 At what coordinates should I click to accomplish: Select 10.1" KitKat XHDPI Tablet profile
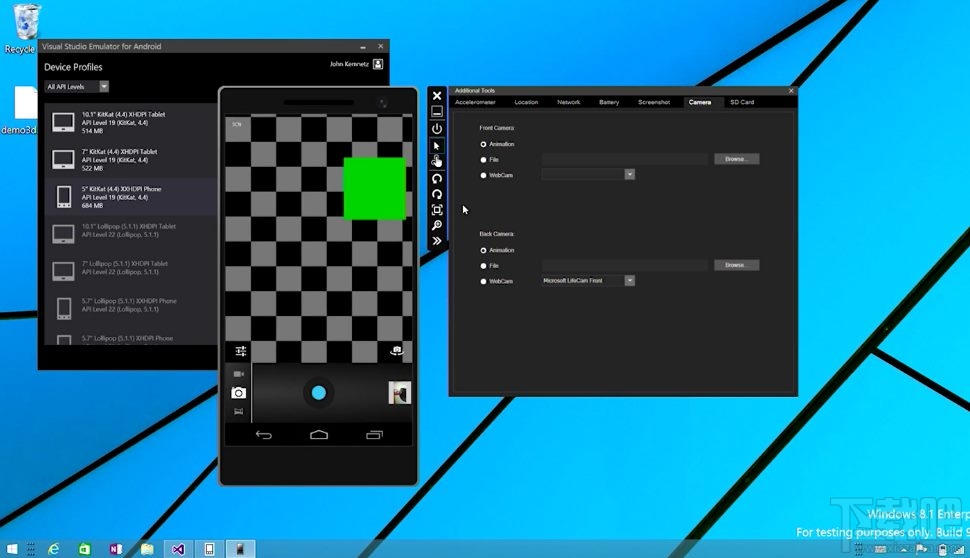coord(131,122)
